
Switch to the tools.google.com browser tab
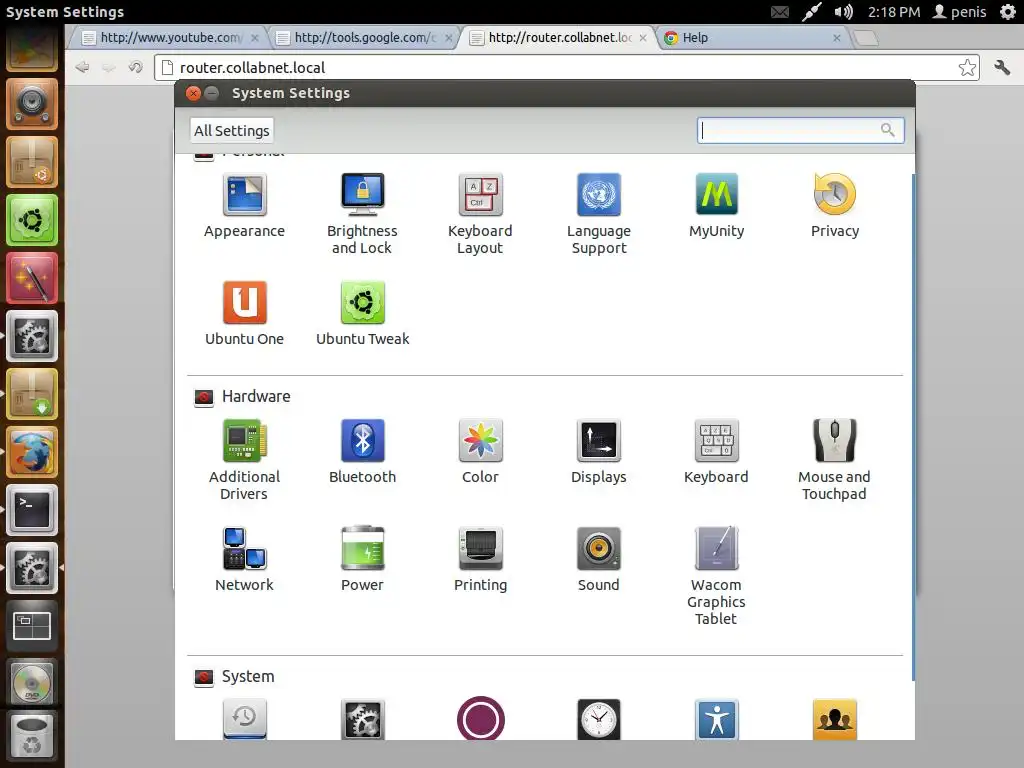pos(364,38)
